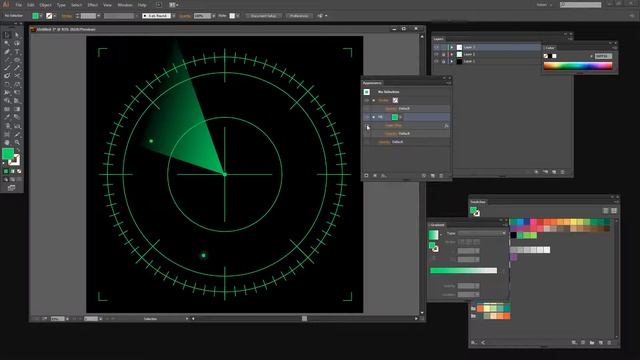
Task: Select the Hand tool
Action: 7,142
